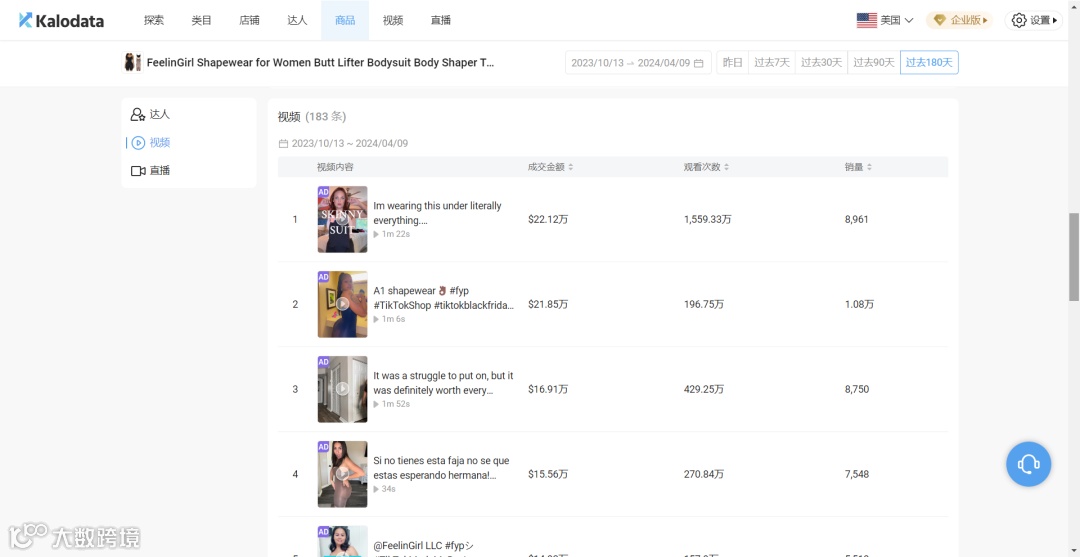
Task: Click the 8,961 sales volume
Action: point(857,220)
